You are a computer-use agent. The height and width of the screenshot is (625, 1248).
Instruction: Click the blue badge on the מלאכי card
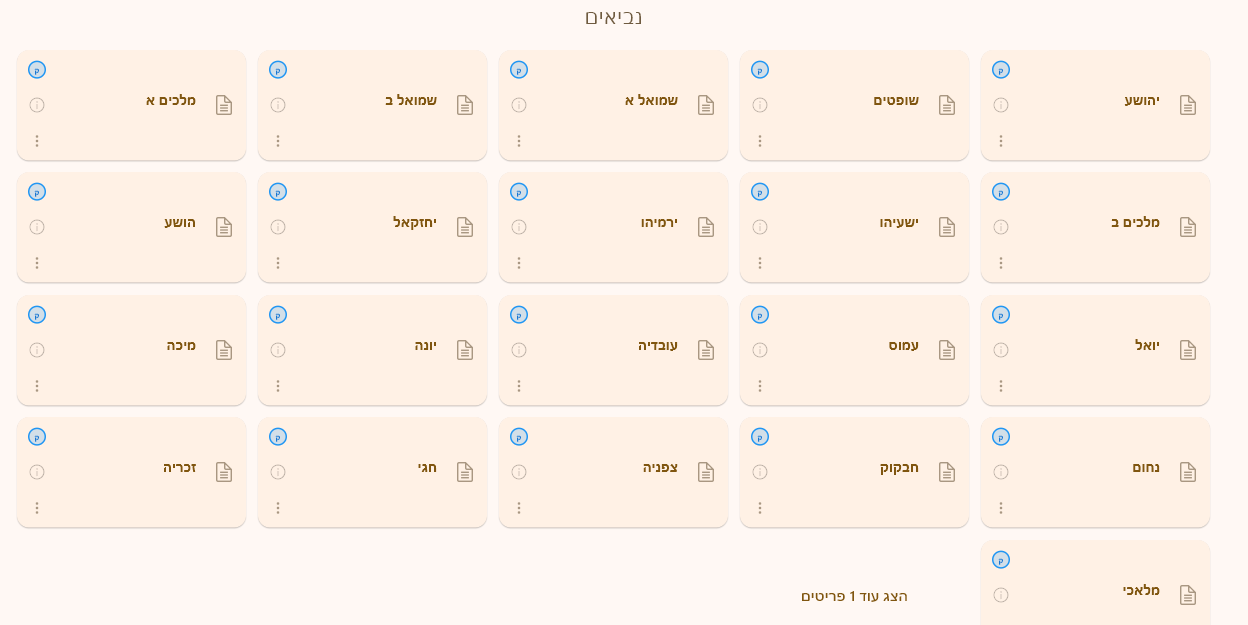[x=1001, y=559]
